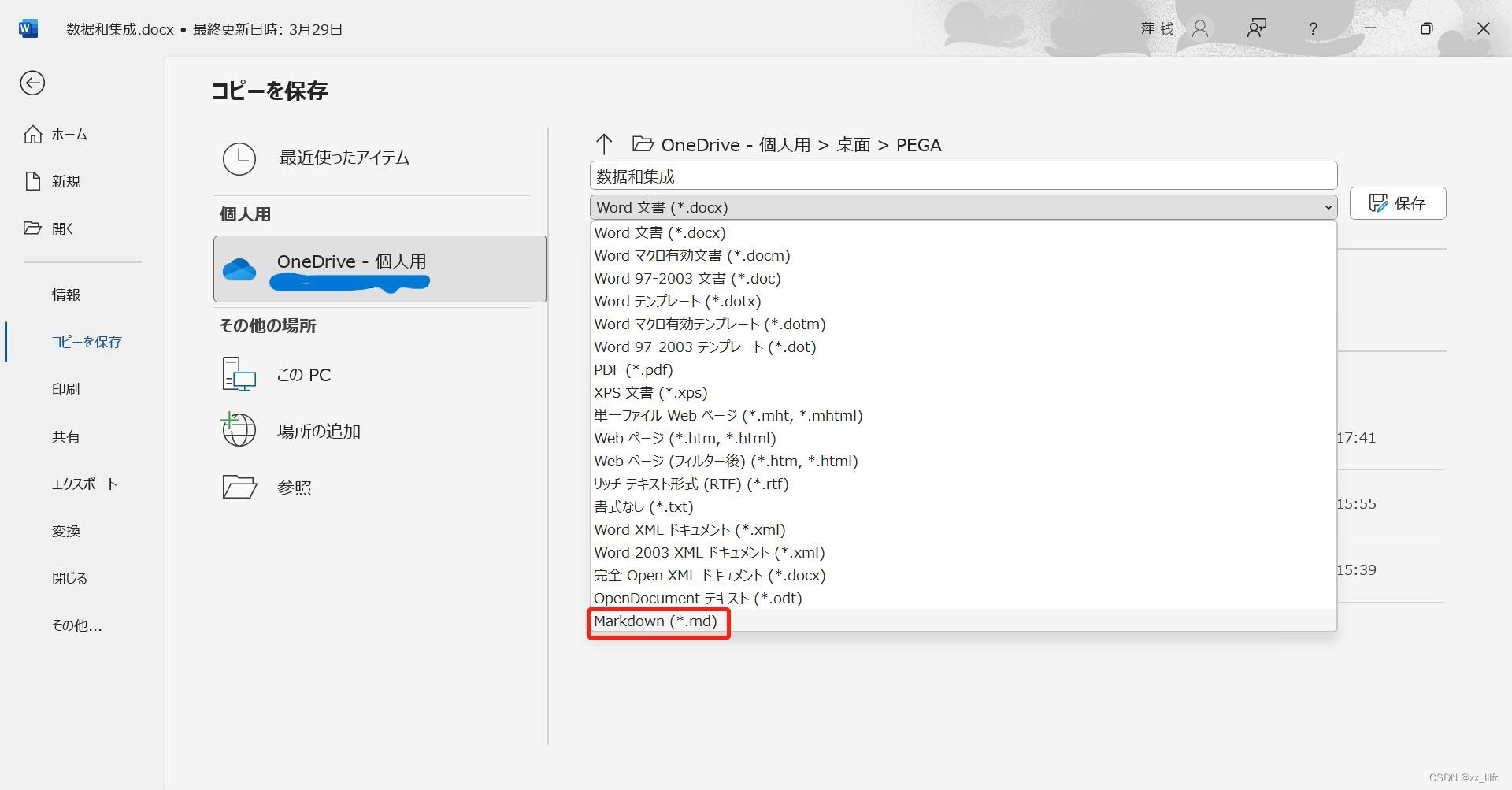This screenshot has width=1512, height=790.
Task: Choose Web ページ (*.htm, *.html)
Action: 963,438
